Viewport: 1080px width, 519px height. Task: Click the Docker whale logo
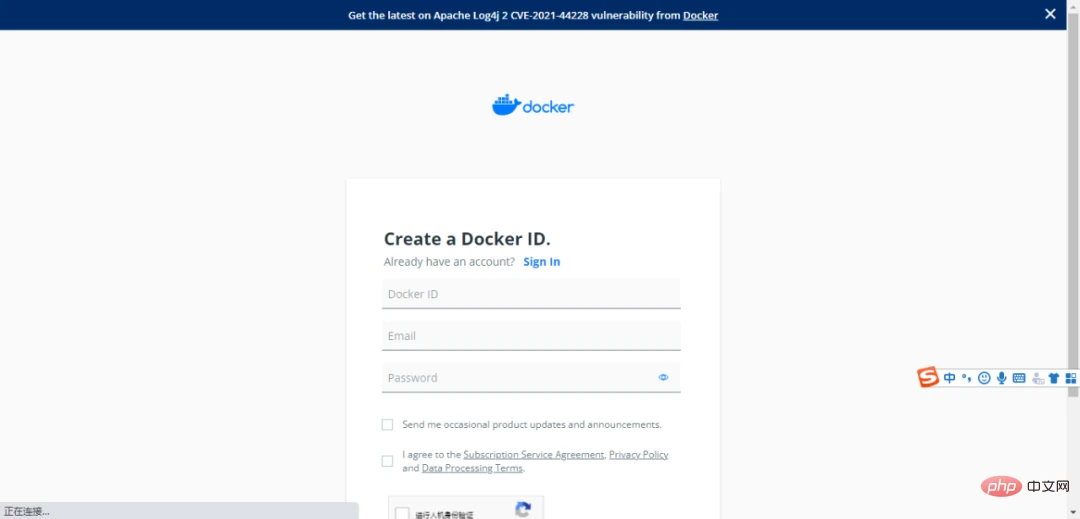[x=532, y=105]
